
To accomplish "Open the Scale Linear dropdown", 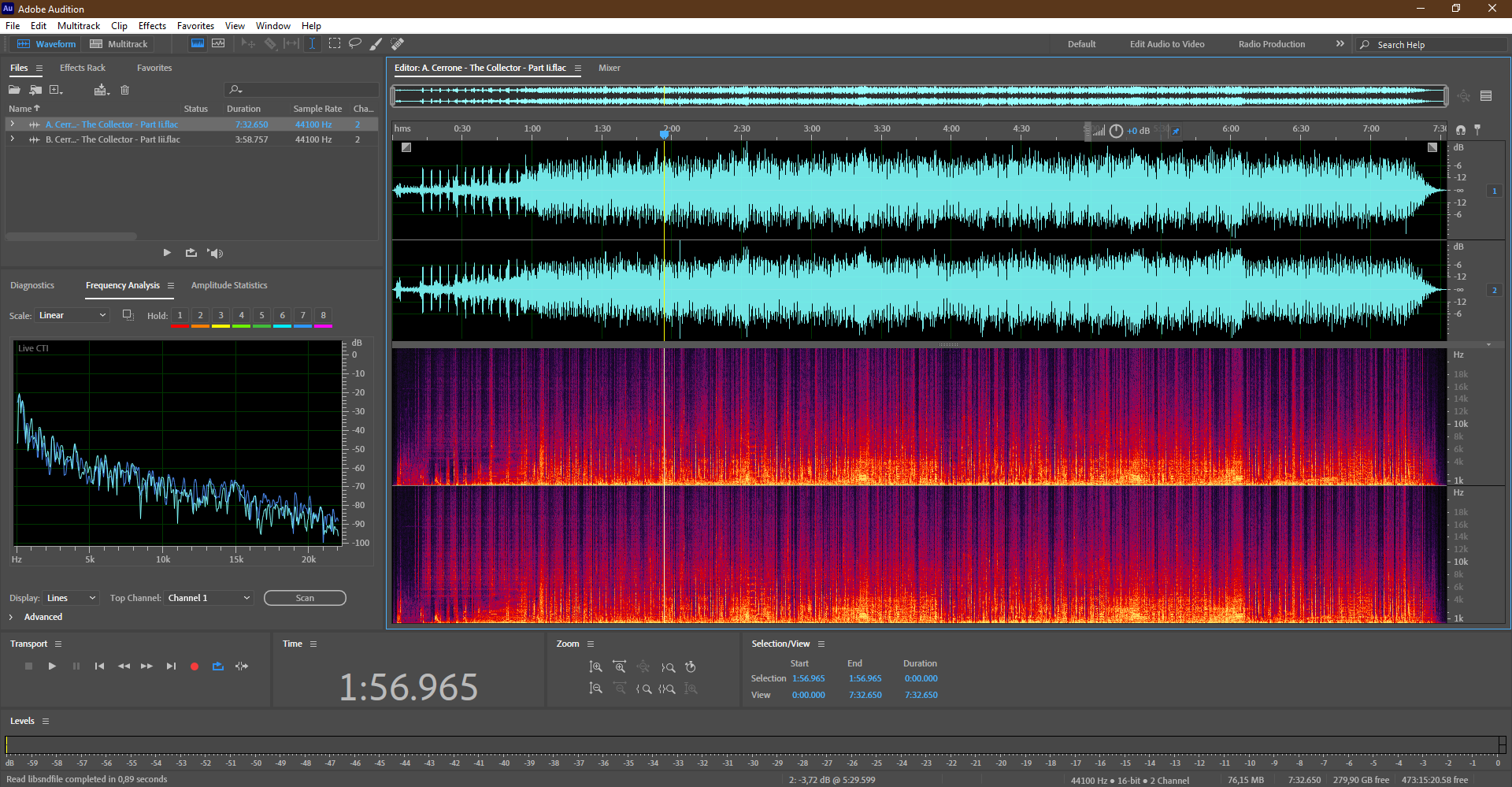I will point(72,315).
